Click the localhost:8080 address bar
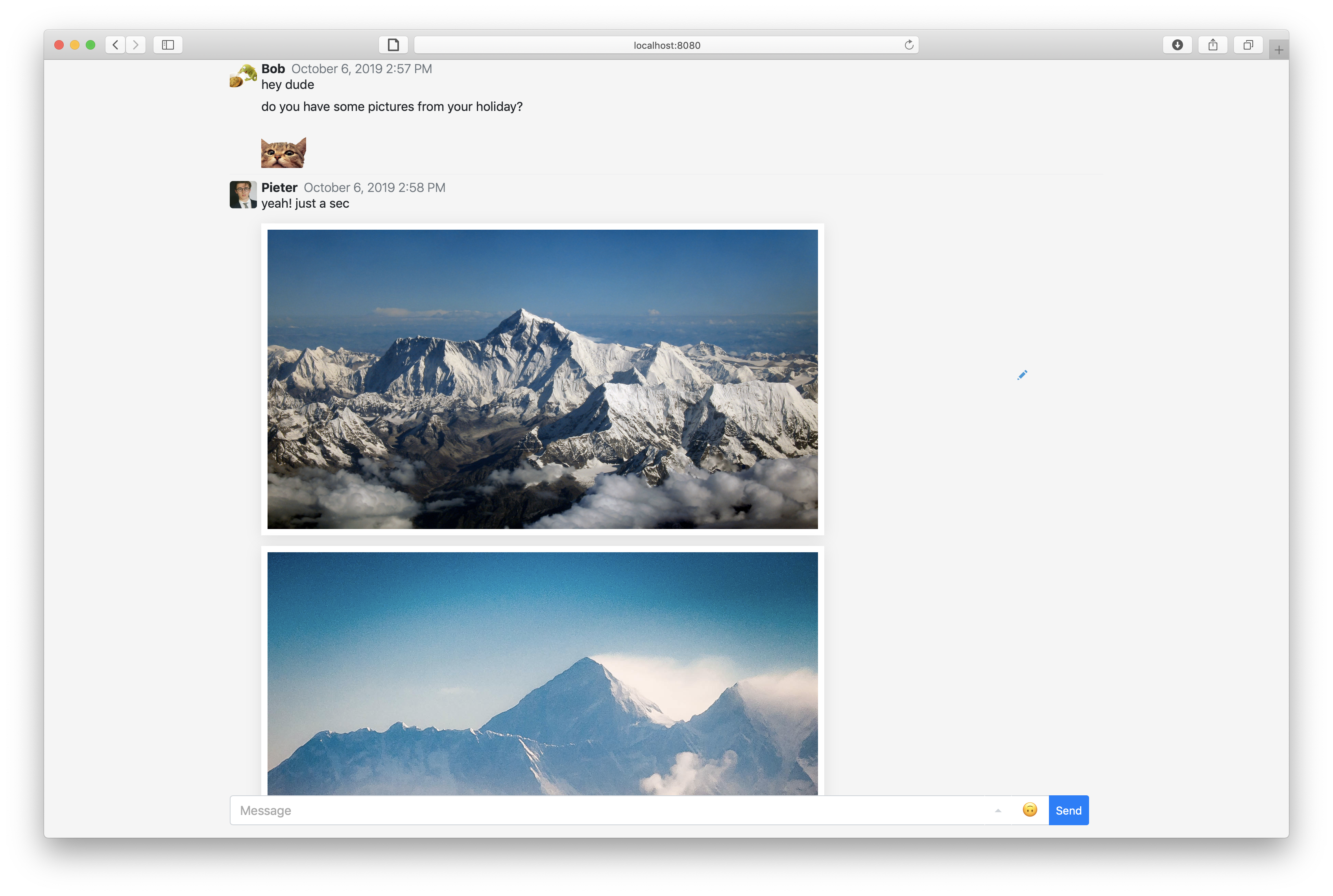 [666, 45]
